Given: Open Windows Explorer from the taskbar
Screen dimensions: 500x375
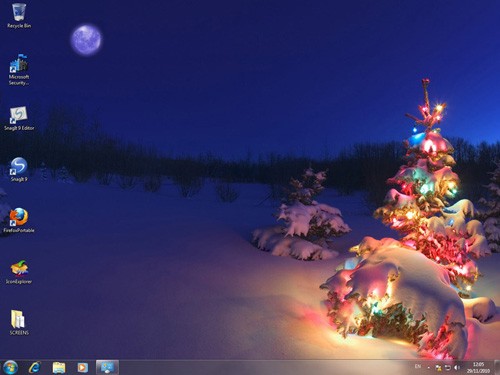Looking at the screenshot, I should [x=59, y=367].
